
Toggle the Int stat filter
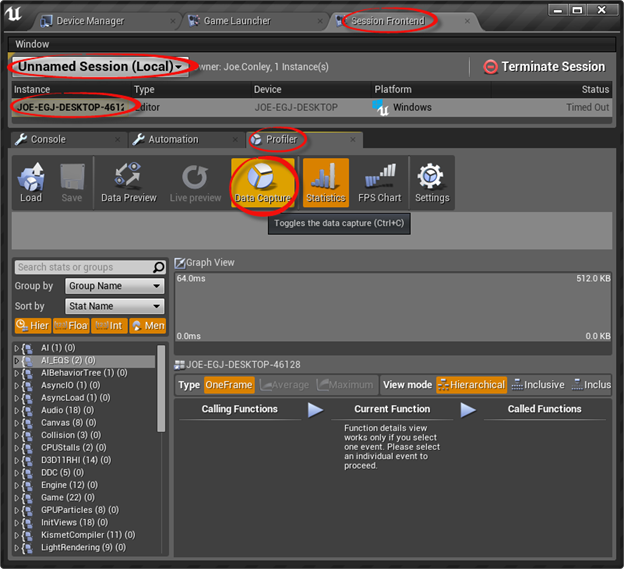[109, 325]
